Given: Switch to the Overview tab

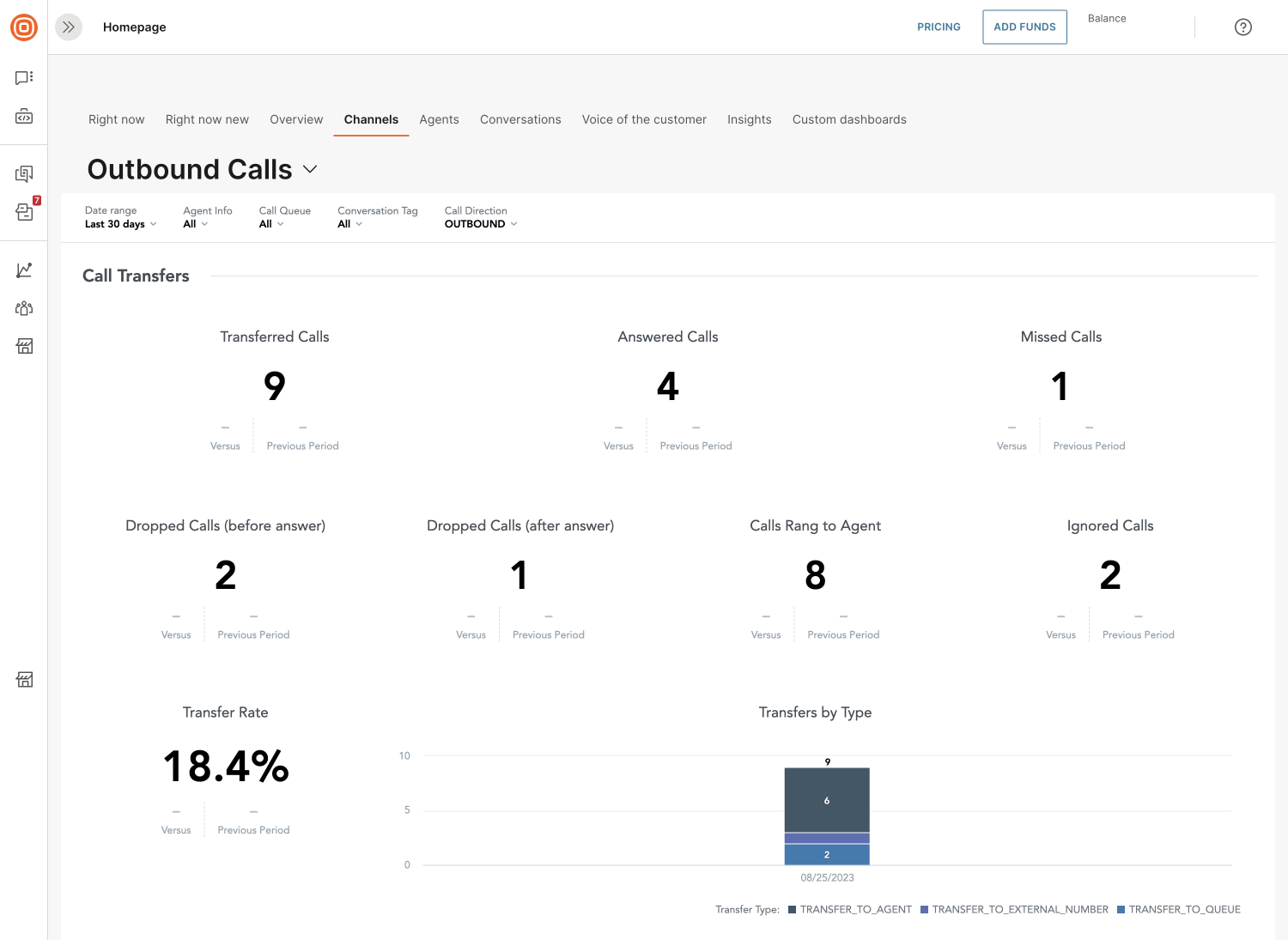Looking at the screenshot, I should [x=296, y=119].
